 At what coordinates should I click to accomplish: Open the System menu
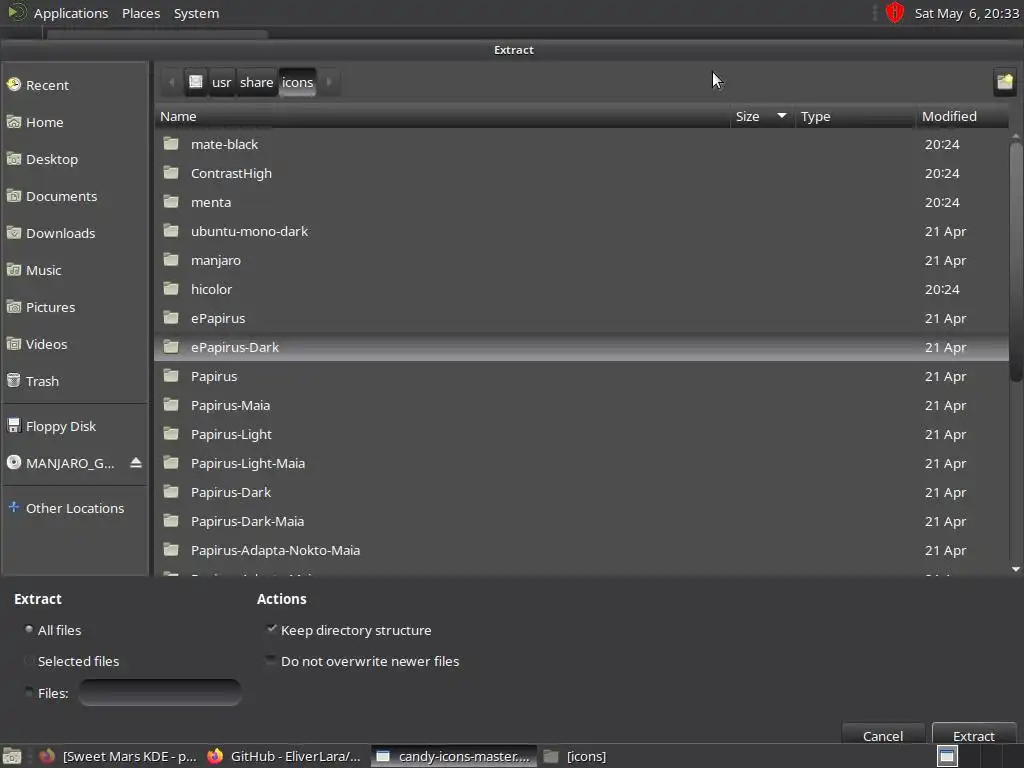[x=196, y=13]
